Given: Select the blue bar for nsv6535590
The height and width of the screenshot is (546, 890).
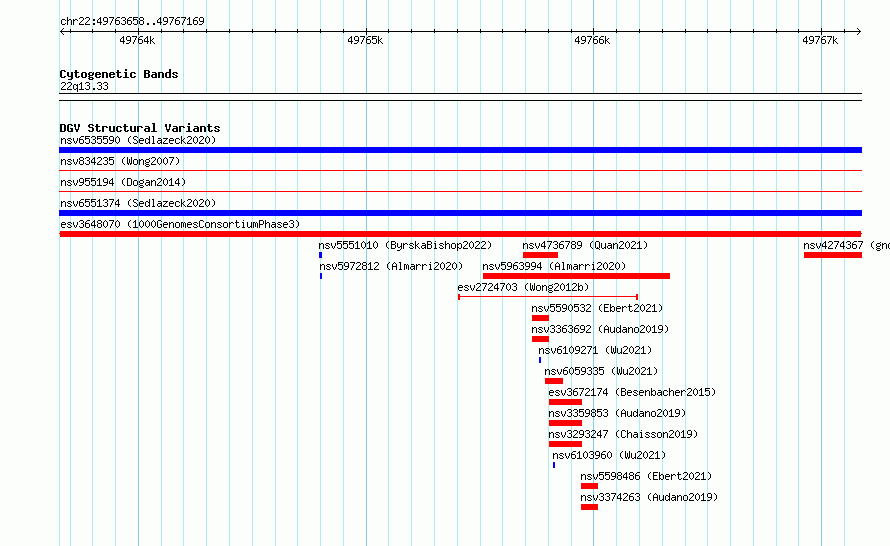Looking at the screenshot, I should pos(460,150).
